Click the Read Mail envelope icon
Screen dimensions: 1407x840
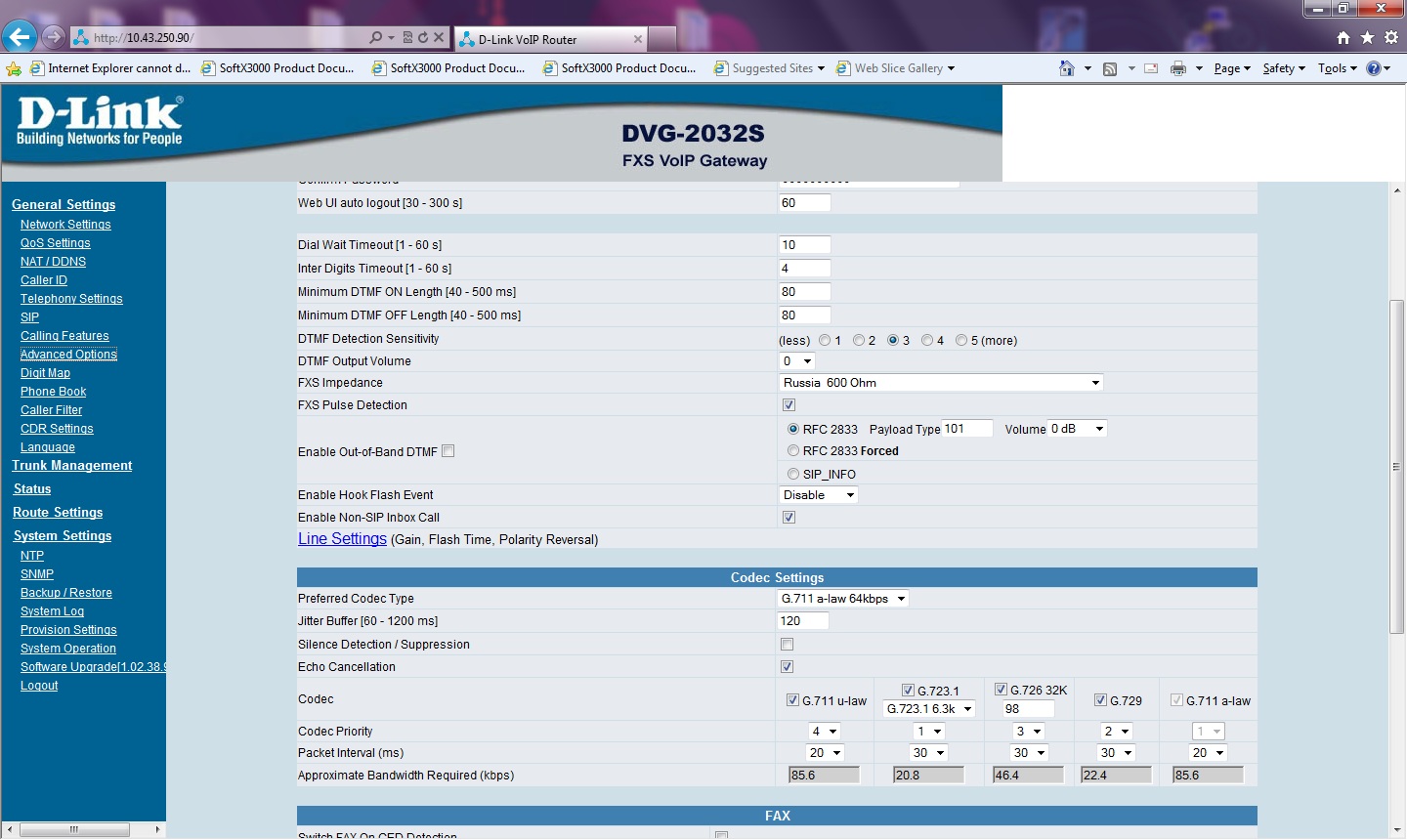pos(1151,68)
